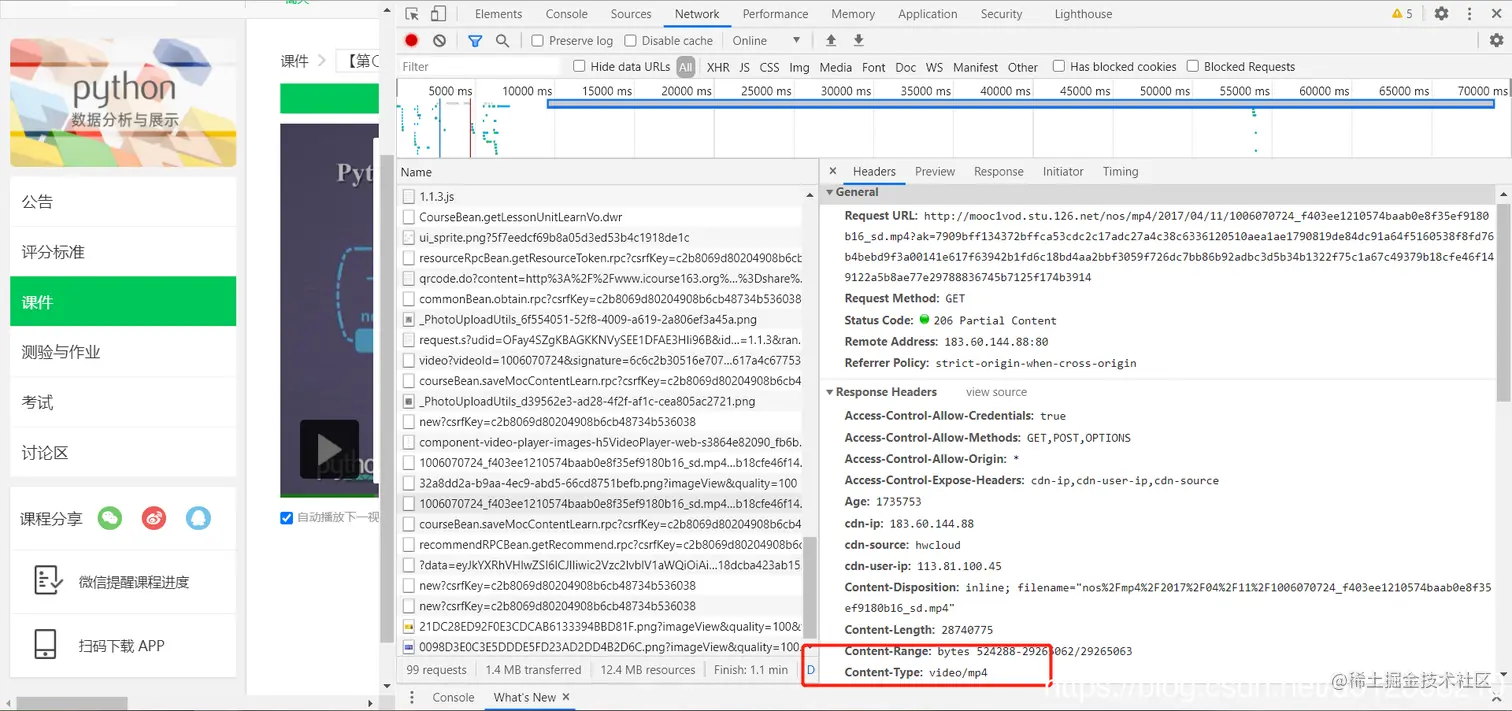This screenshot has height=711, width=1512.
Task: Open the Performance tab
Action: pyautogui.click(x=775, y=14)
